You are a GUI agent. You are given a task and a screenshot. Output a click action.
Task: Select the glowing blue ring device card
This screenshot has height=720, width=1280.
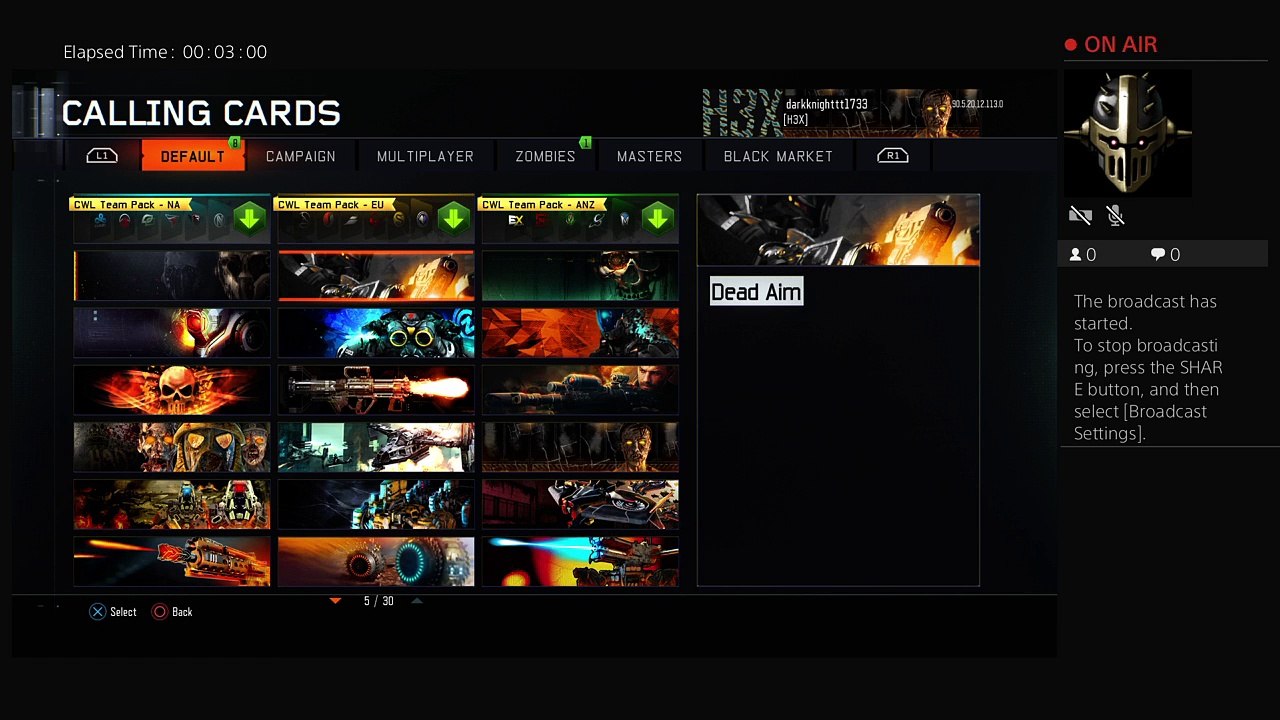[x=376, y=562]
